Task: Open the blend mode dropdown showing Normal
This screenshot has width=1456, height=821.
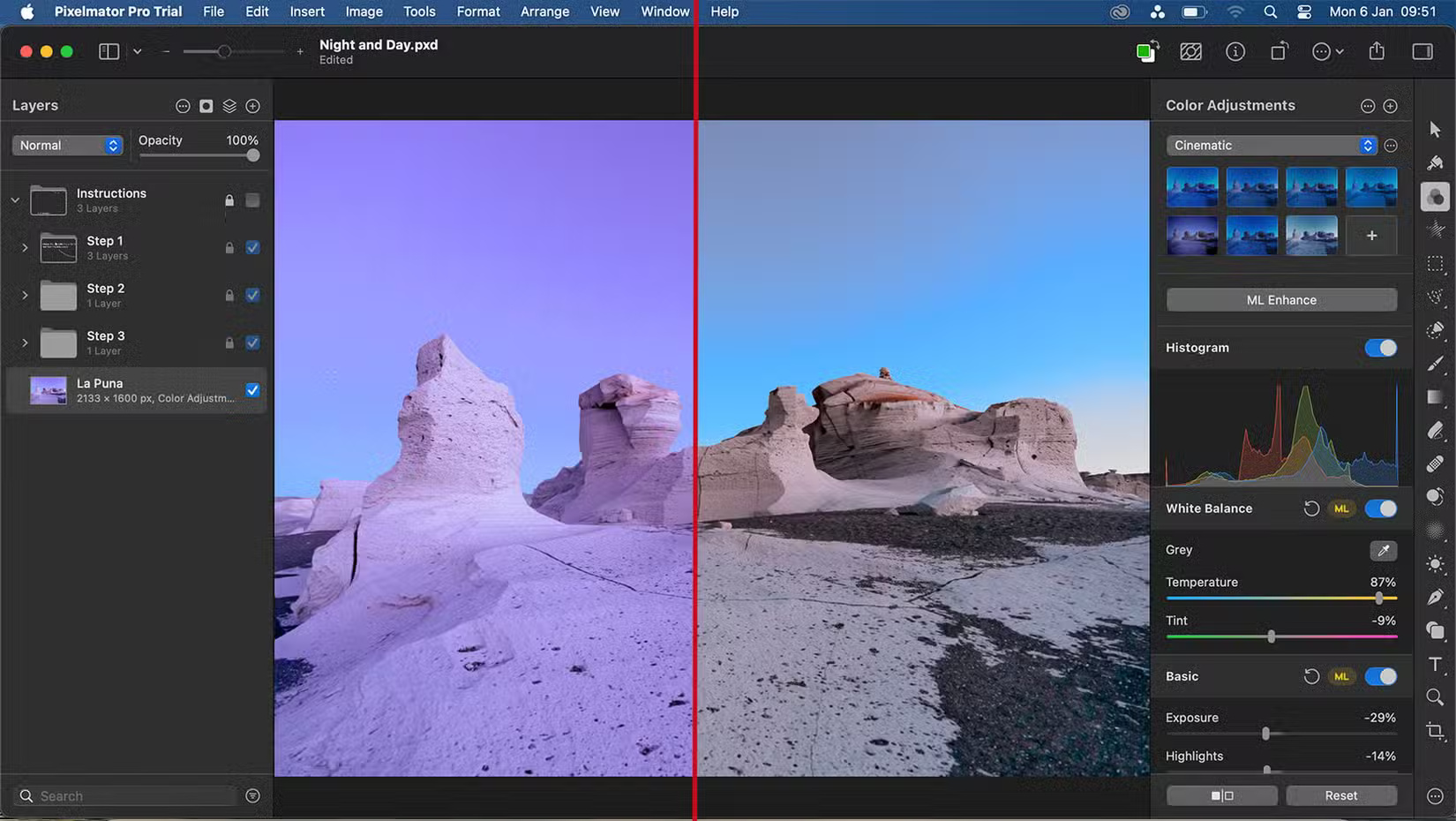Action: pyautogui.click(x=66, y=145)
